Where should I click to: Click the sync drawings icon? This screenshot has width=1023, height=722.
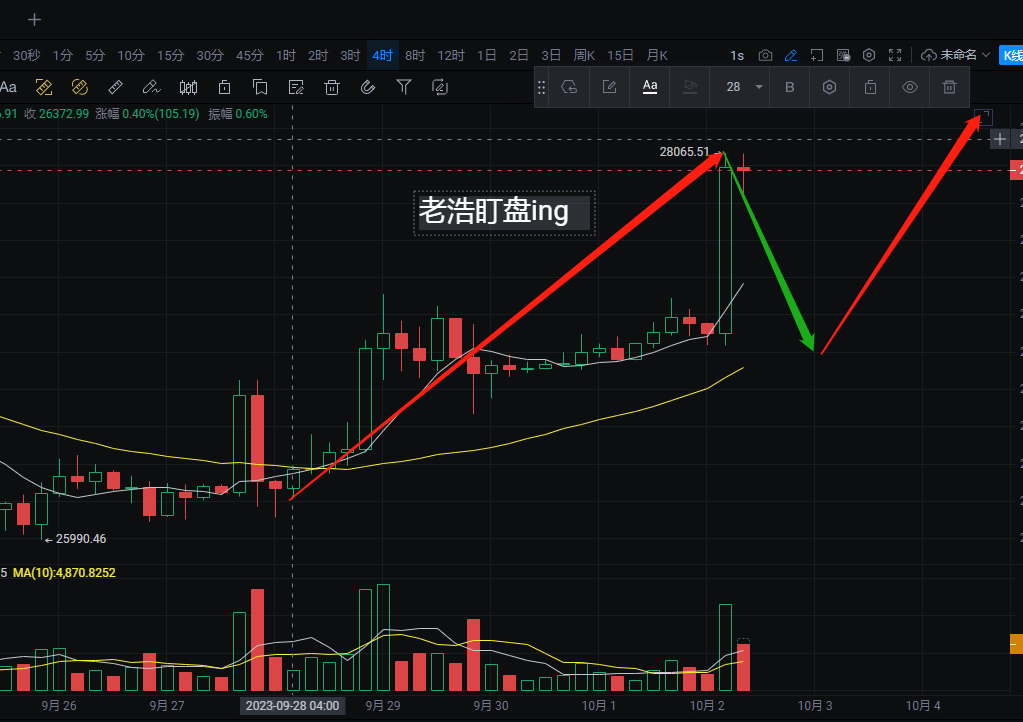(x=440, y=87)
